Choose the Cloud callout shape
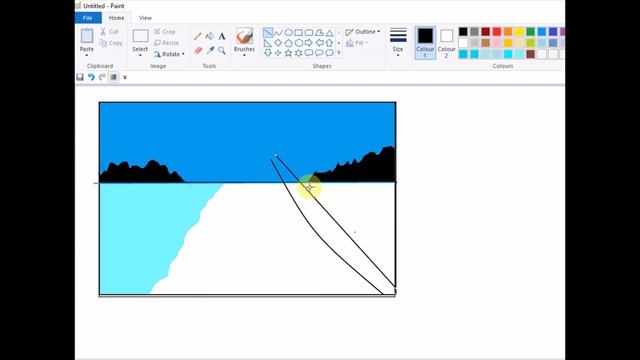Image resolution: width=640 pixels, height=360 pixels. 329,53
